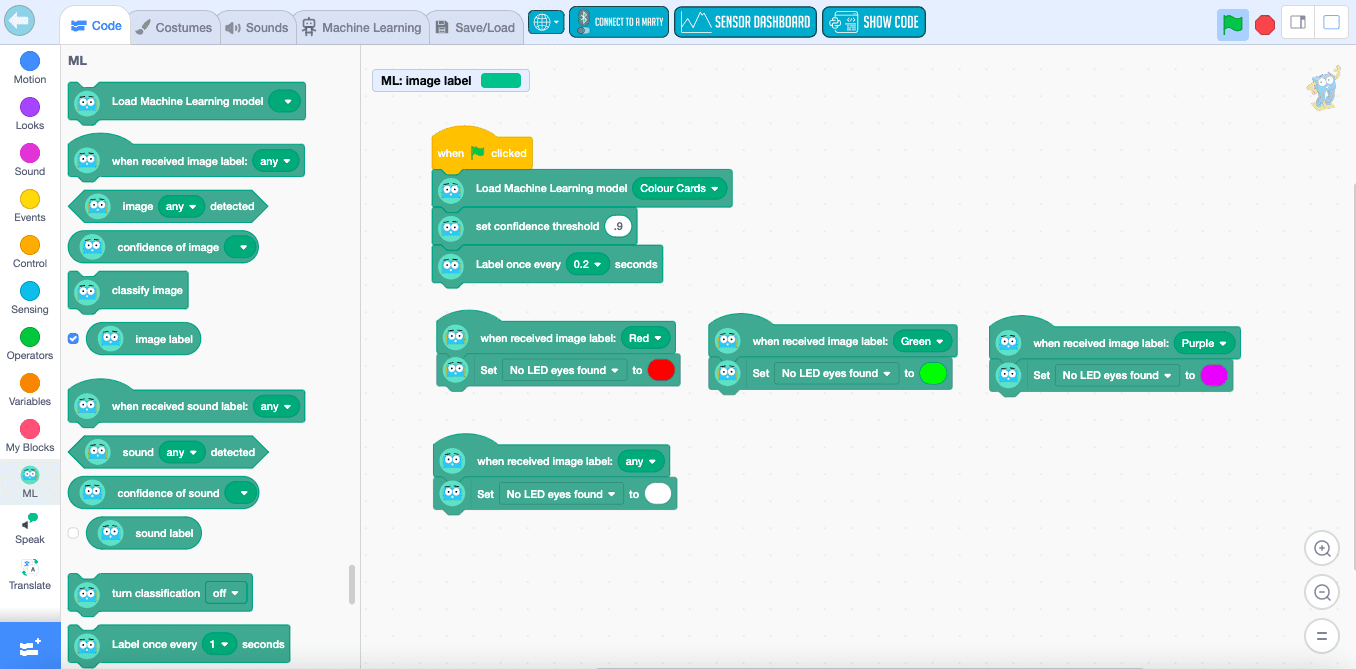The width and height of the screenshot is (1356, 669).
Task: Switch to the Costumes tab
Action: tap(174, 27)
